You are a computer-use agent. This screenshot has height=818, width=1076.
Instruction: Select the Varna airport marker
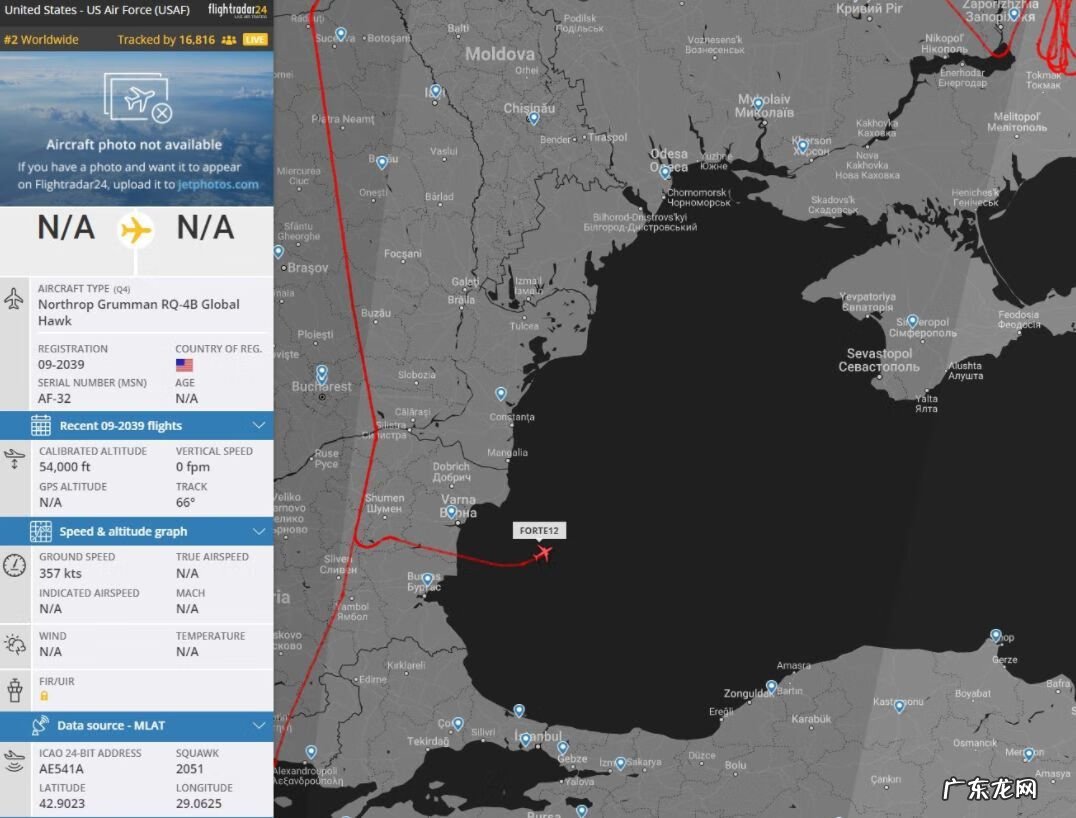point(452,513)
